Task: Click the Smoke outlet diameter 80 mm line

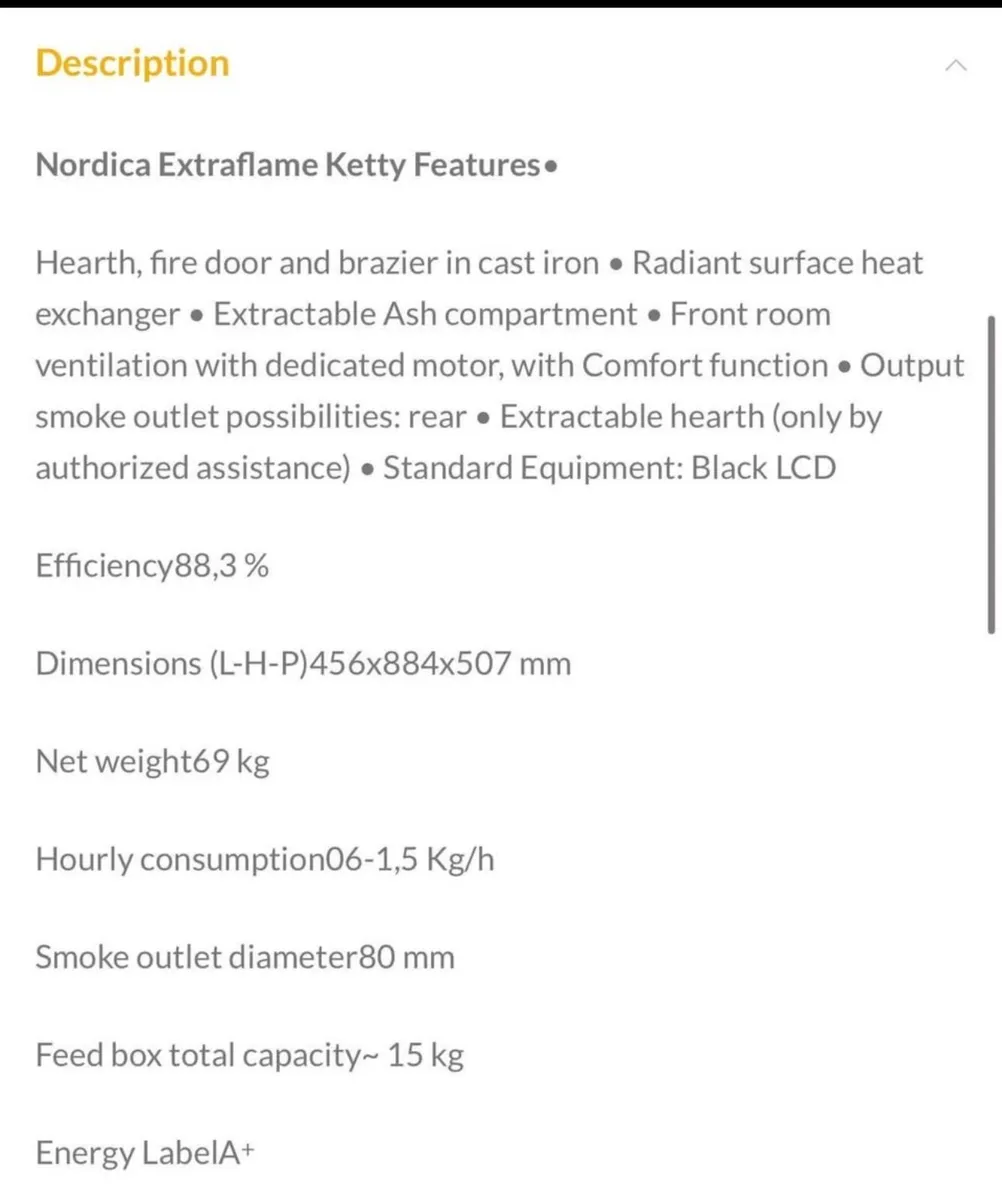Action: pos(245,957)
